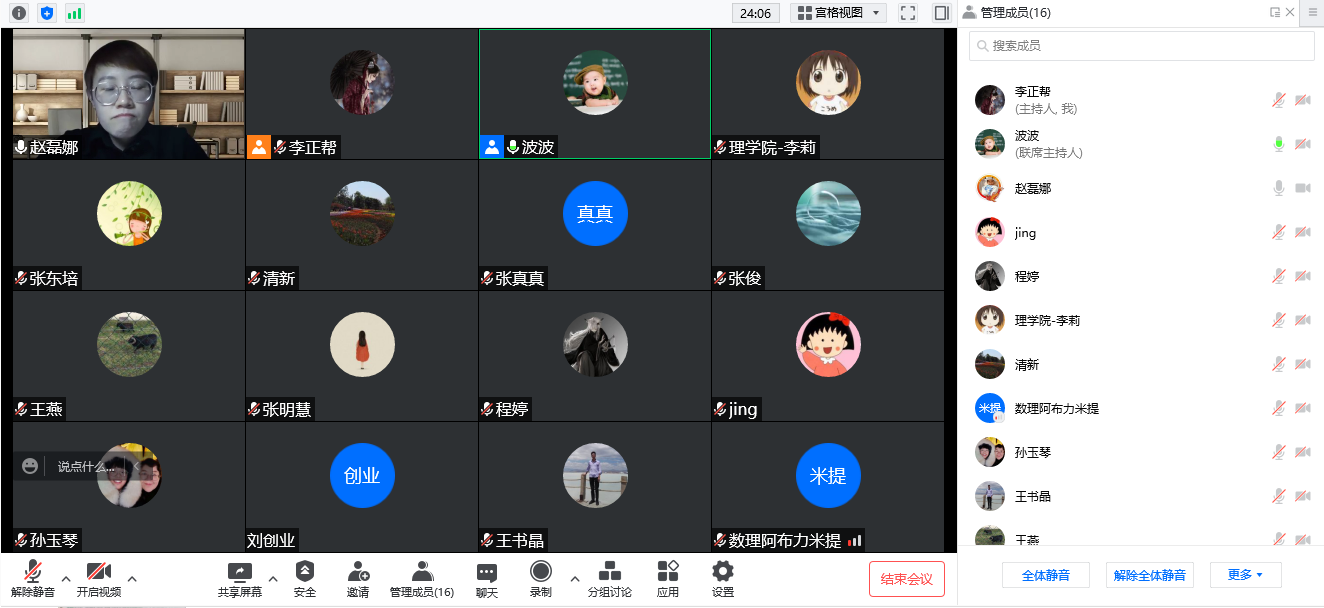Toggle microphone for 波波 in member list

tap(1278, 144)
